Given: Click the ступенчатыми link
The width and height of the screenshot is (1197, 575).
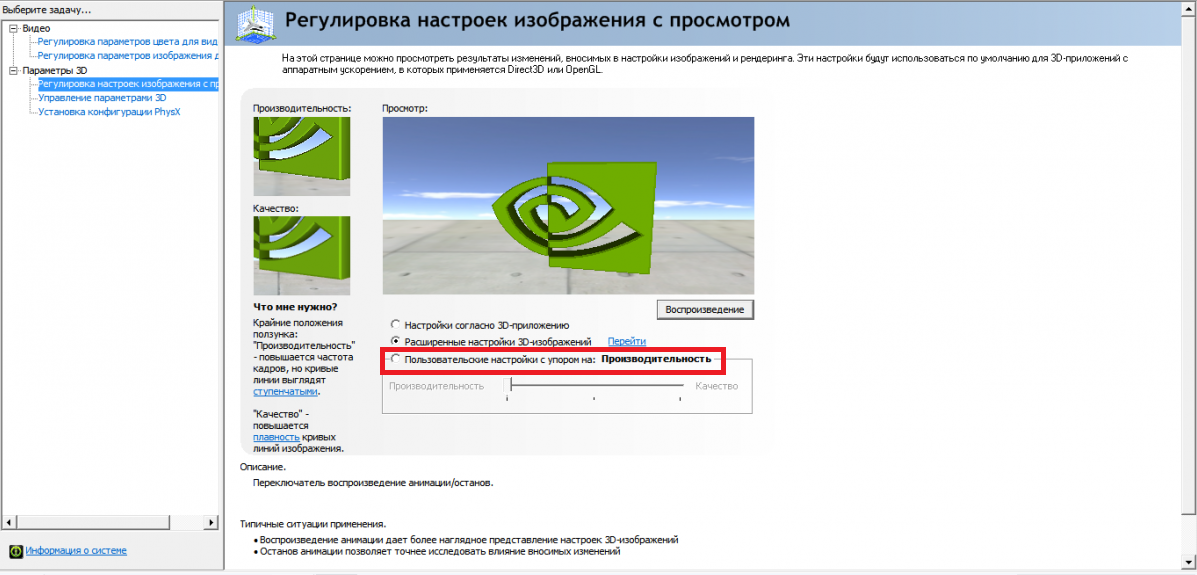Looking at the screenshot, I should 285,392.
